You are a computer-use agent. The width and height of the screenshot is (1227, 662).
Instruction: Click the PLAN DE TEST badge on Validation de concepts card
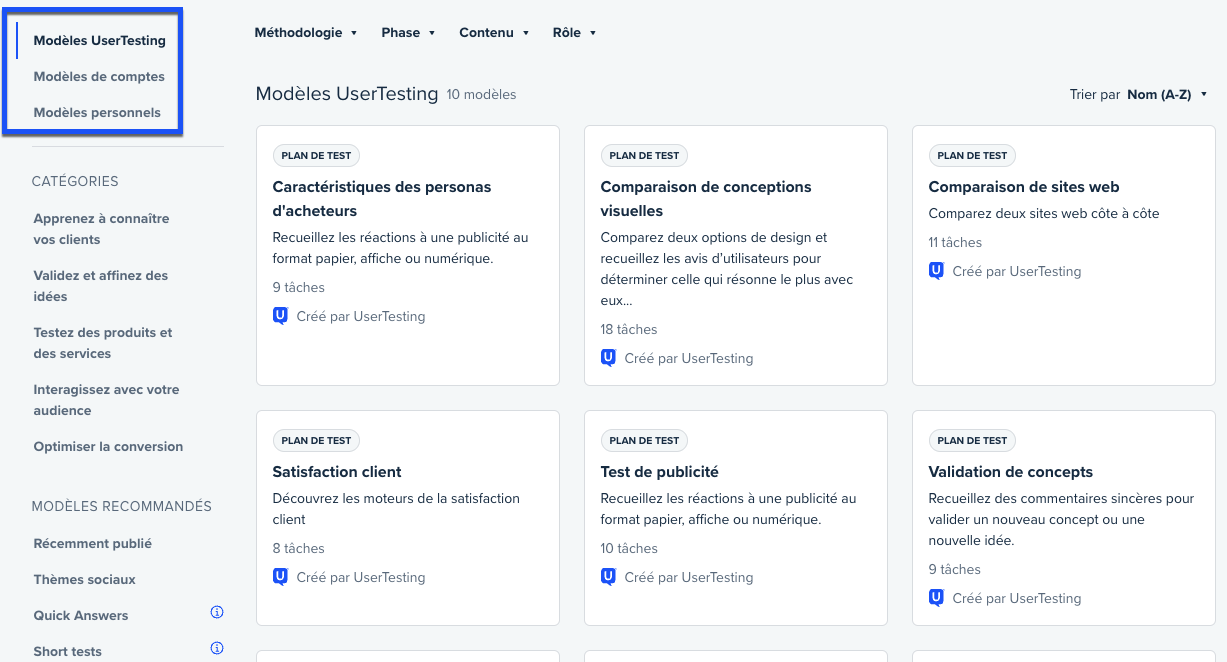972,441
